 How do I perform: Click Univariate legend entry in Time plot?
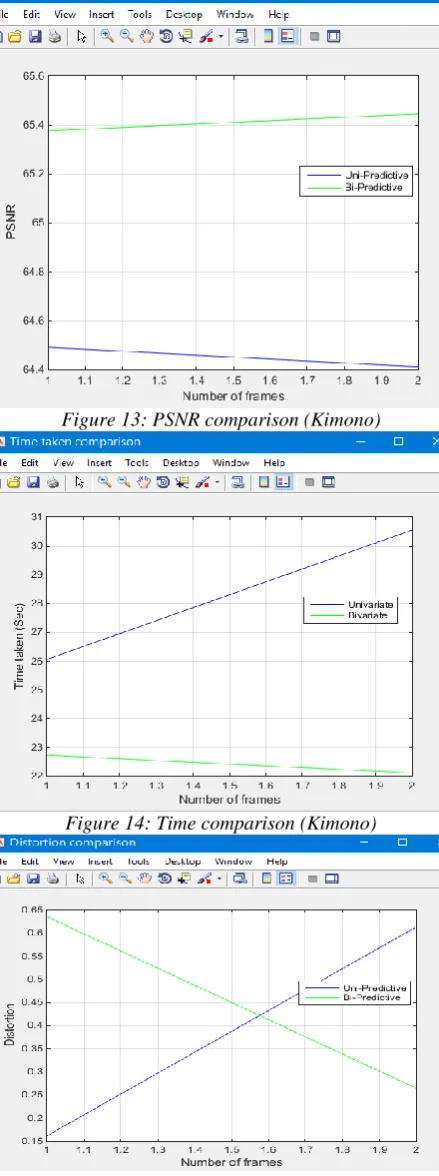coord(351,604)
